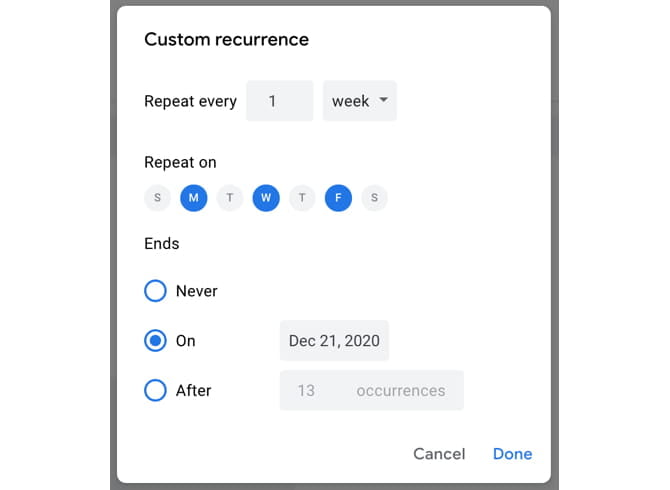Confirm with the Done button

(512, 454)
